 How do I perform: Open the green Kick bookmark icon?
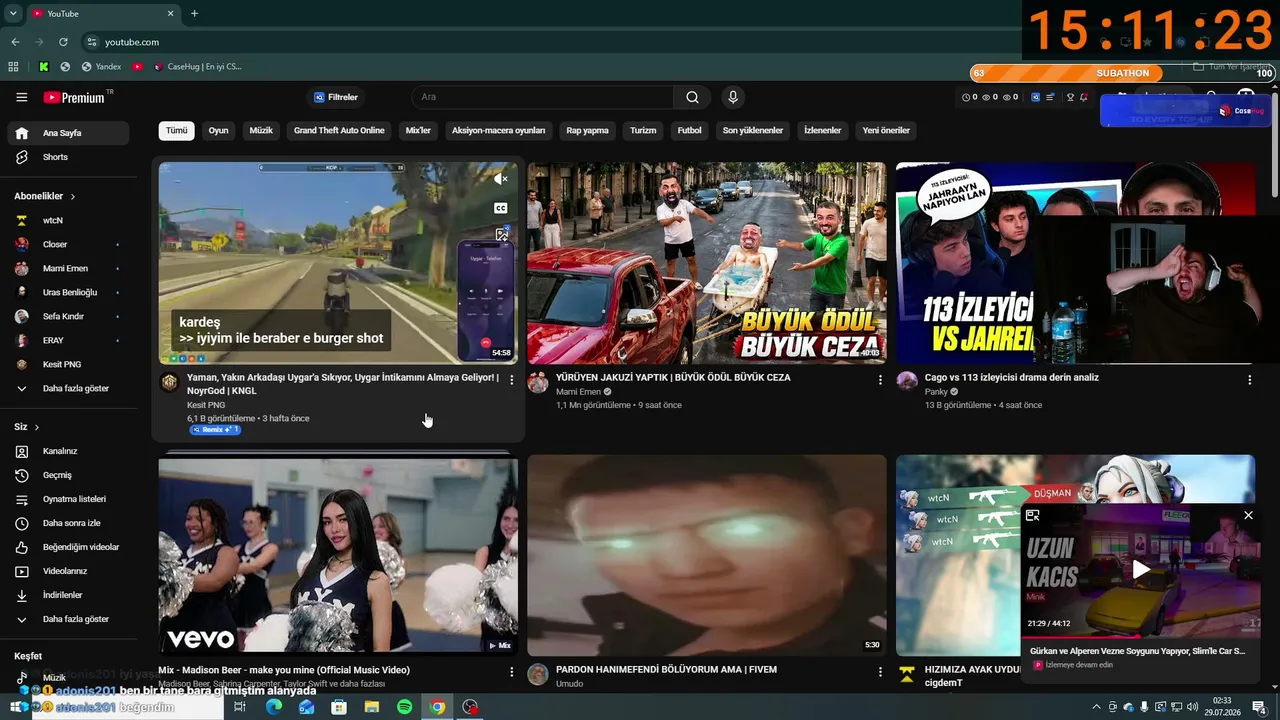(x=44, y=67)
